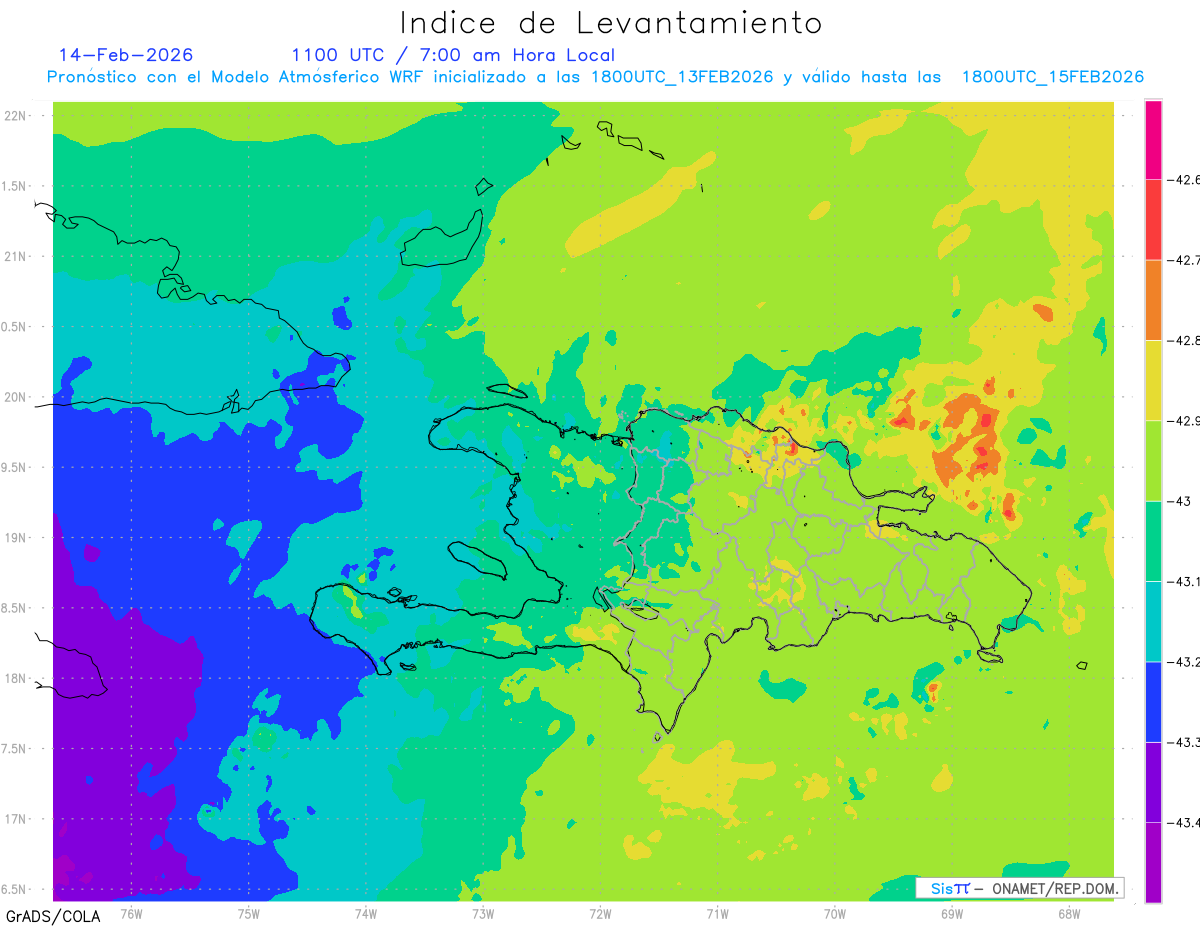This screenshot has width=1200, height=927.
Task: Choose the purple segment below -43.4
Action: (1153, 862)
